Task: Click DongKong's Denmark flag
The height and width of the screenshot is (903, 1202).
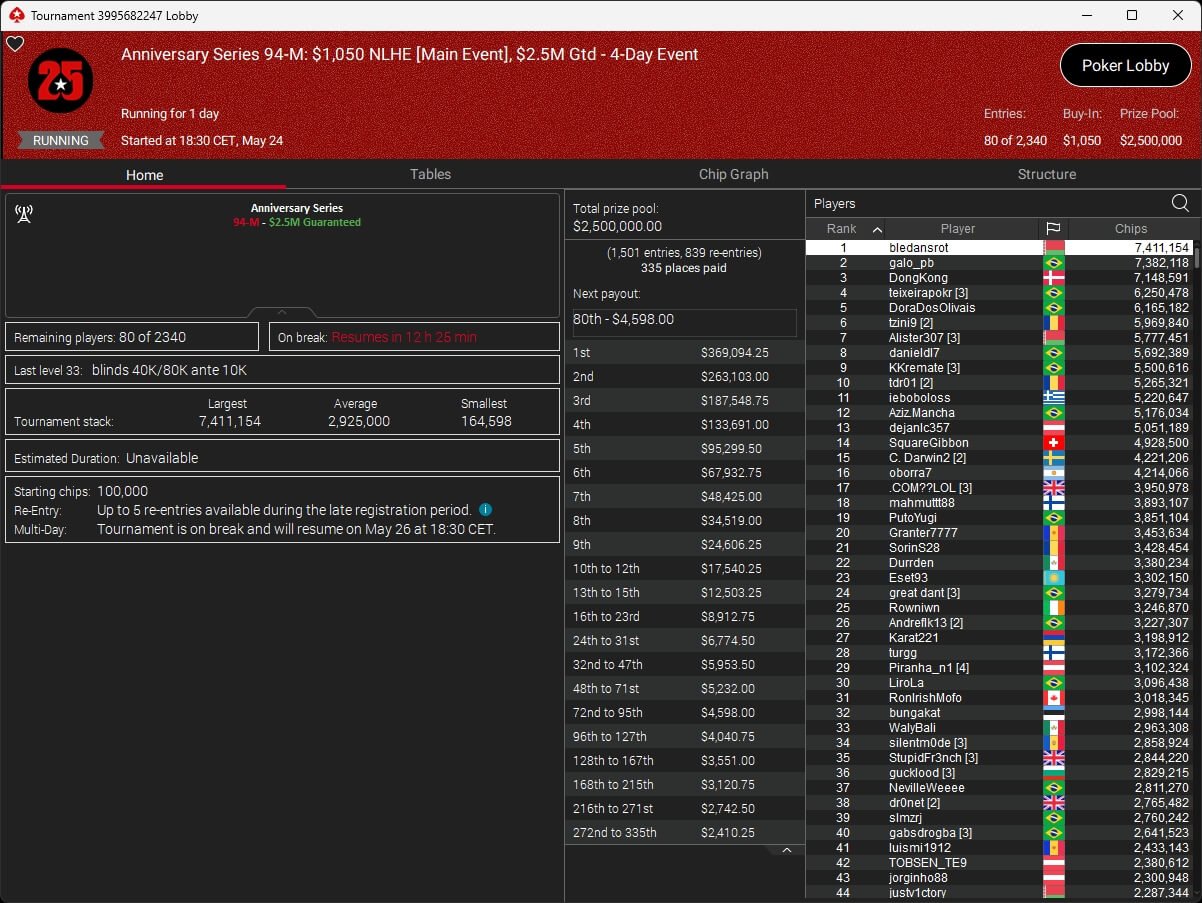Action: pyautogui.click(x=1054, y=277)
